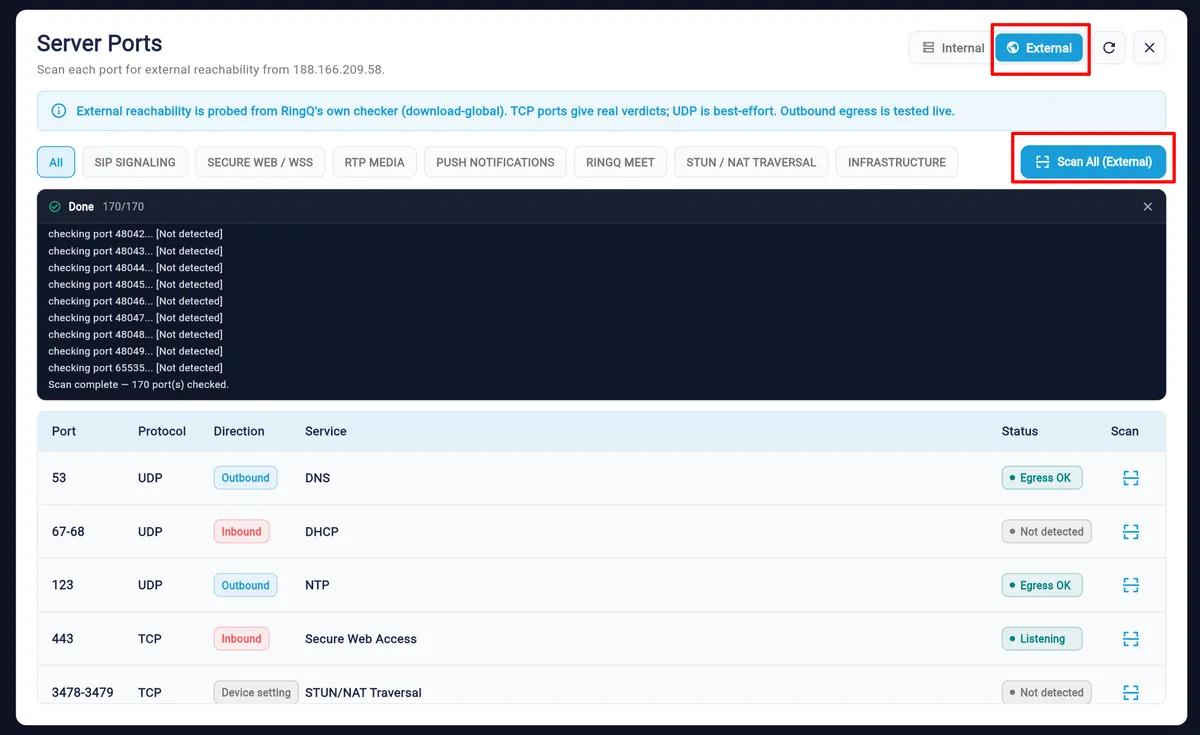The height and width of the screenshot is (735, 1200).
Task: Click Outbound badge in NTP row
Action: [245, 585]
